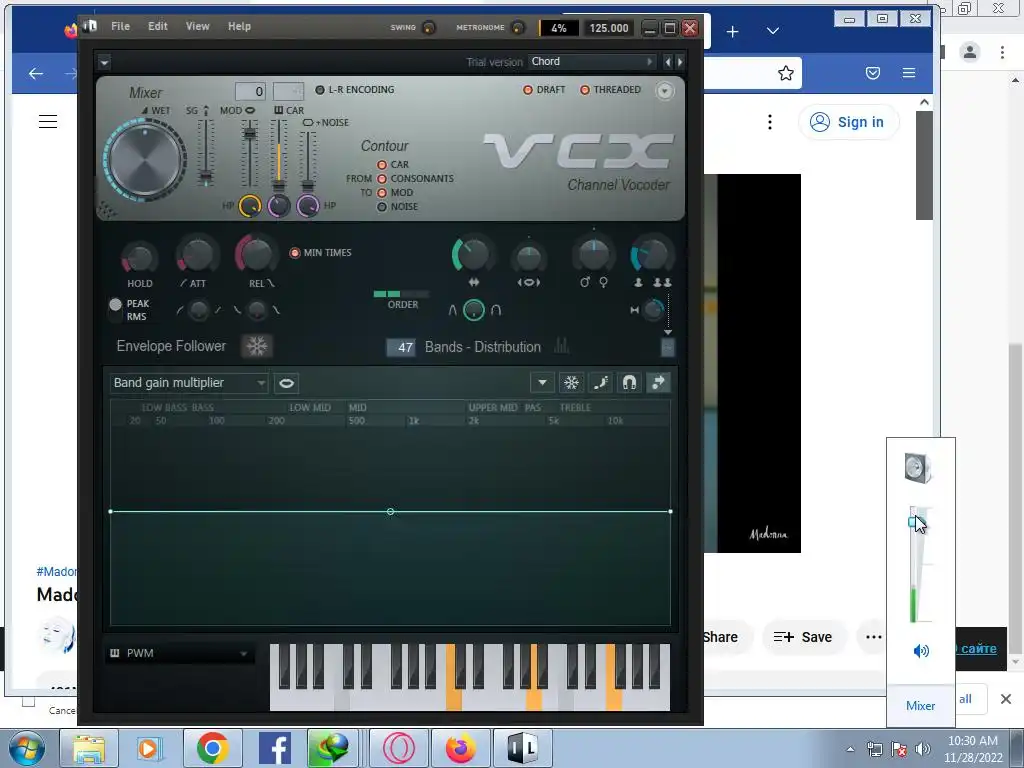Click the envelope slide arrow icon
1024x768 pixels.
(658, 383)
